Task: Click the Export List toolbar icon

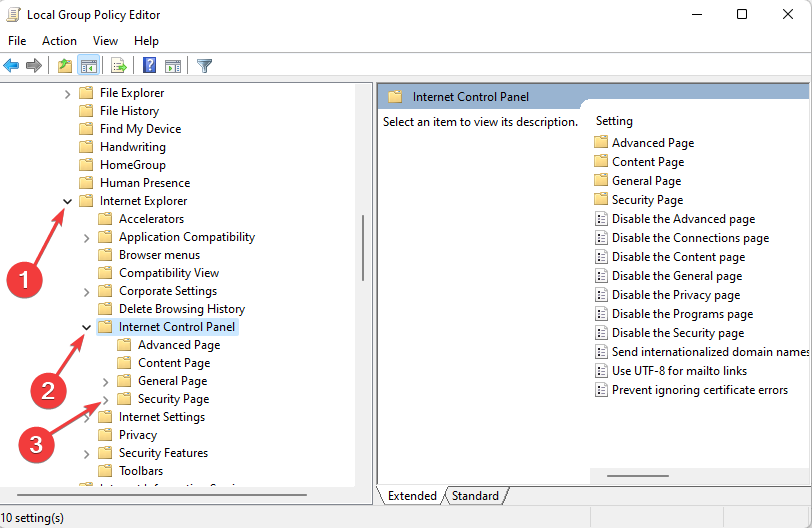Action: 119,66
